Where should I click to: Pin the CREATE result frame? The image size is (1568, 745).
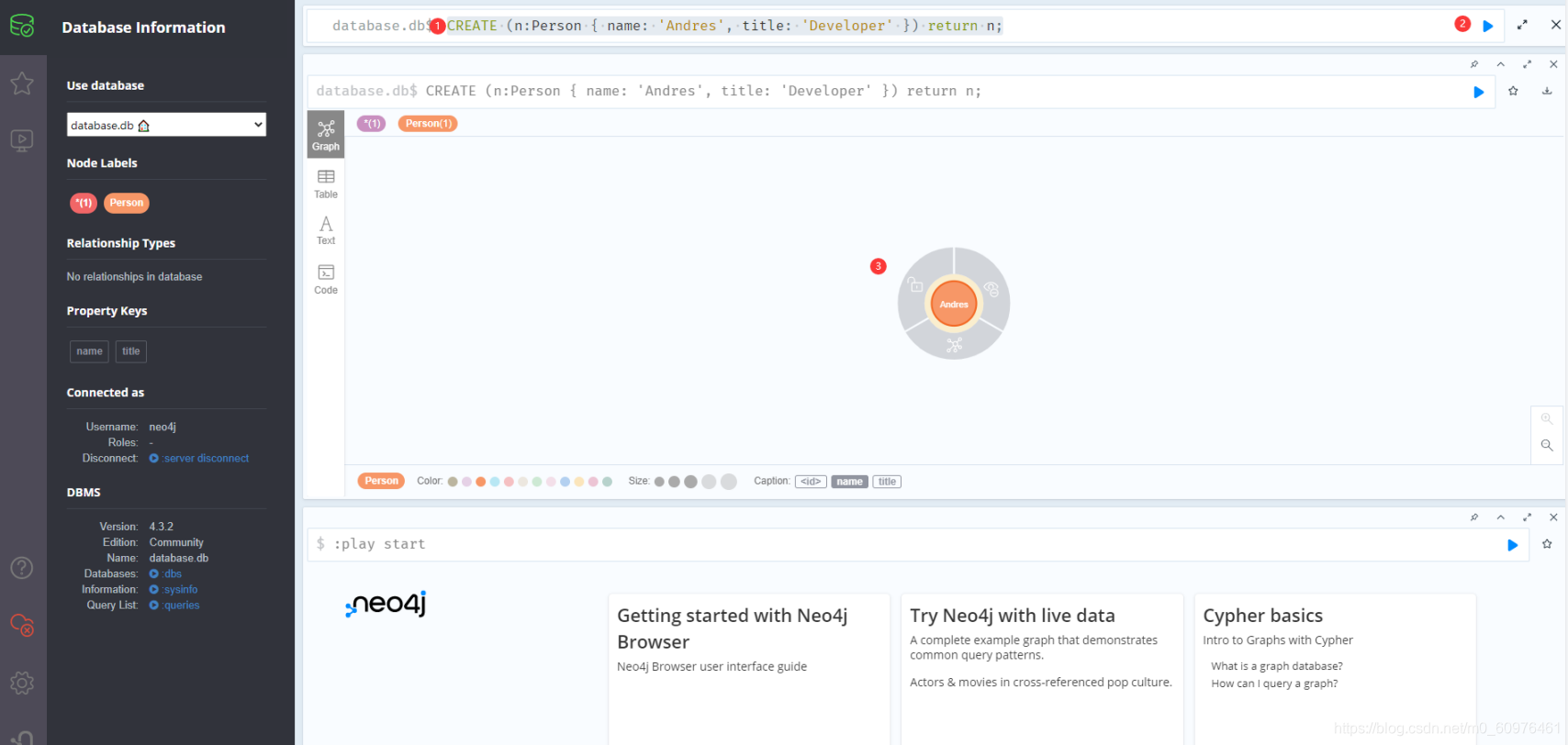click(1474, 64)
